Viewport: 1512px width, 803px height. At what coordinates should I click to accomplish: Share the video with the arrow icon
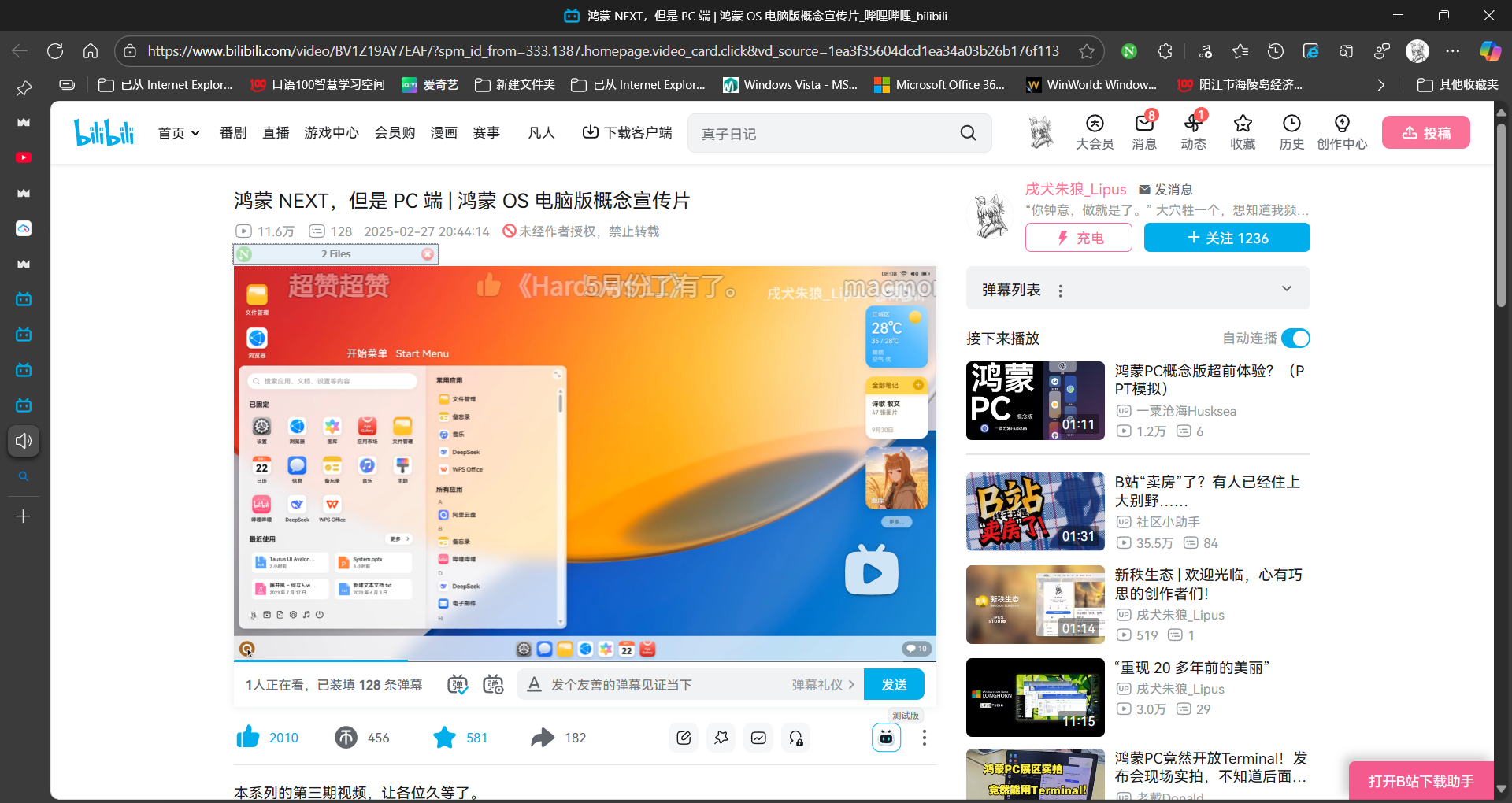coord(543,737)
